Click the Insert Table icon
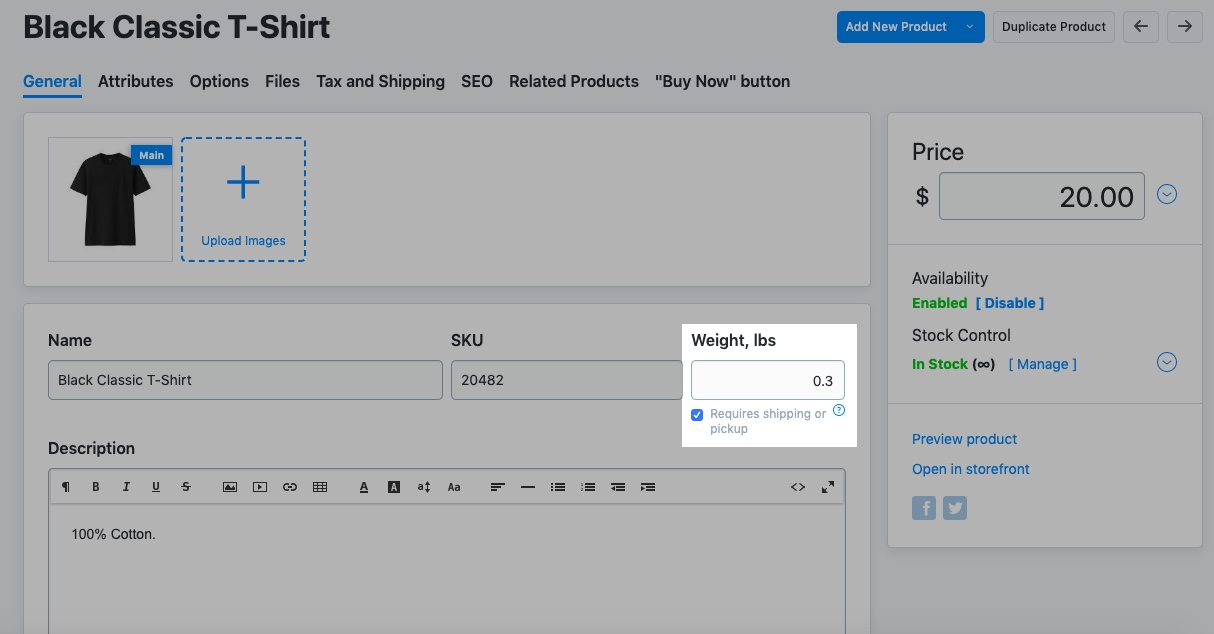 [320, 487]
